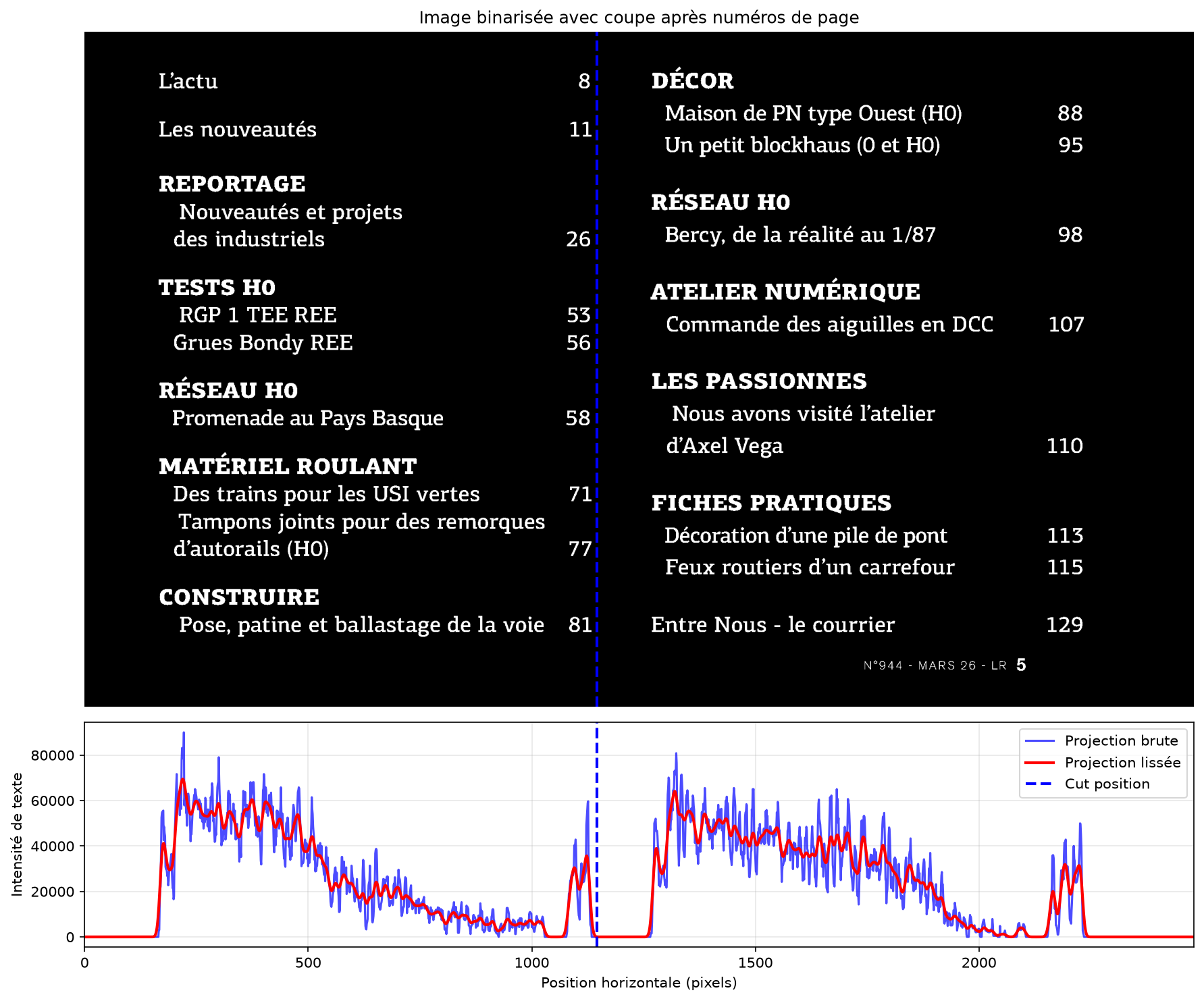This screenshot has width=1204, height=1001.
Task: Select "Des trains pour les USI vertes"
Action: click(326, 494)
